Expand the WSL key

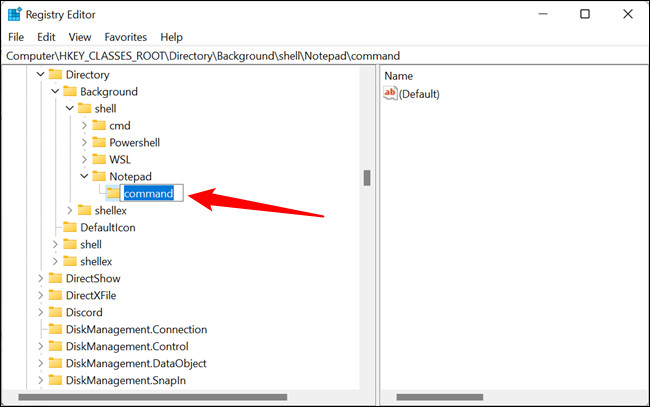coord(84,160)
